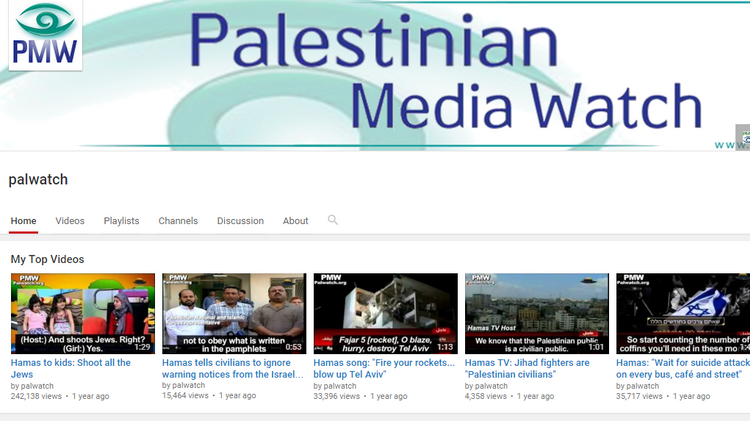Click the 1:29 duration badge

pyautogui.click(x=142, y=347)
